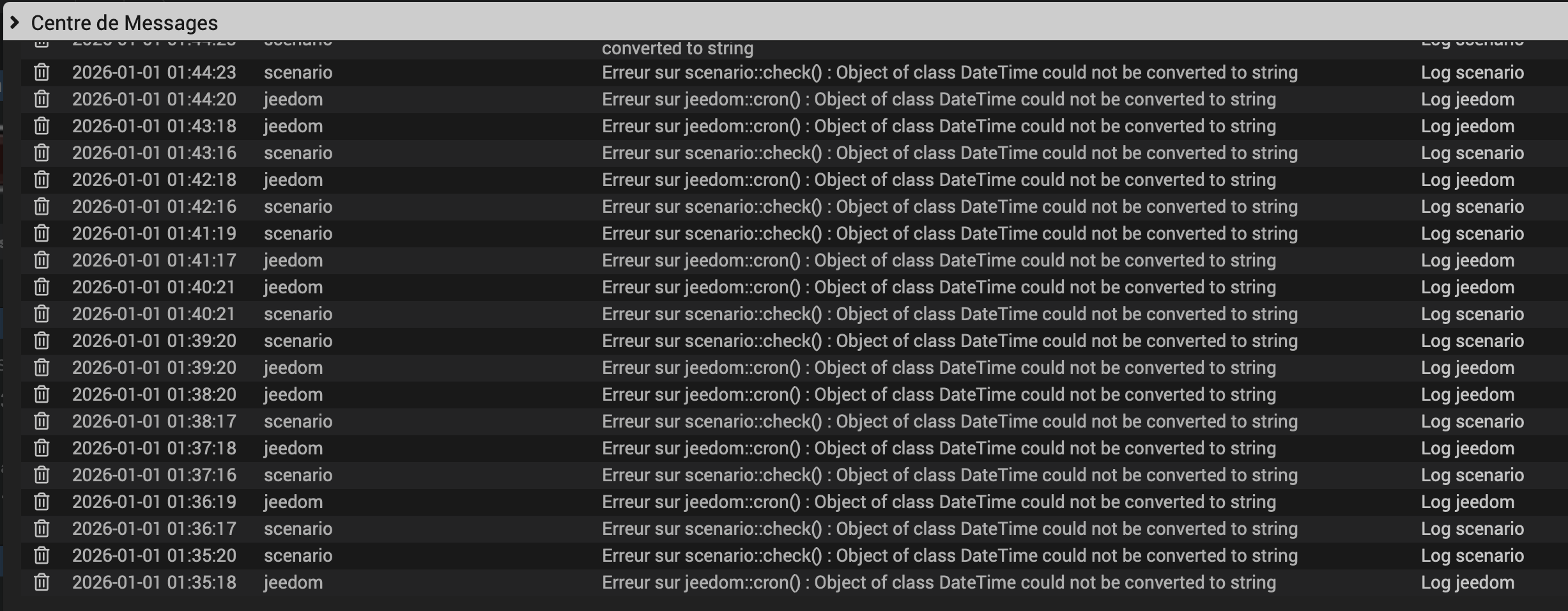The width and height of the screenshot is (1568, 611).
Task: Delete the 01:40:21 jeedom message
Action: [x=42, y=287]
